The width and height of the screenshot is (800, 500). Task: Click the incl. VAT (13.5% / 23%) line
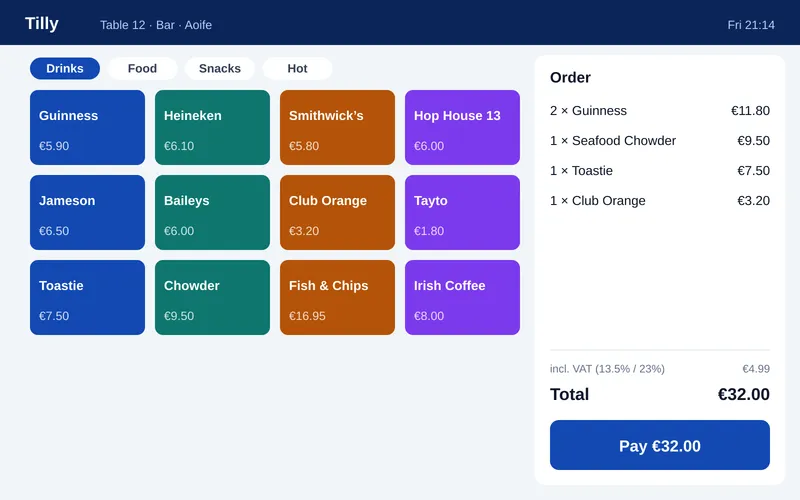pos(660,369)
